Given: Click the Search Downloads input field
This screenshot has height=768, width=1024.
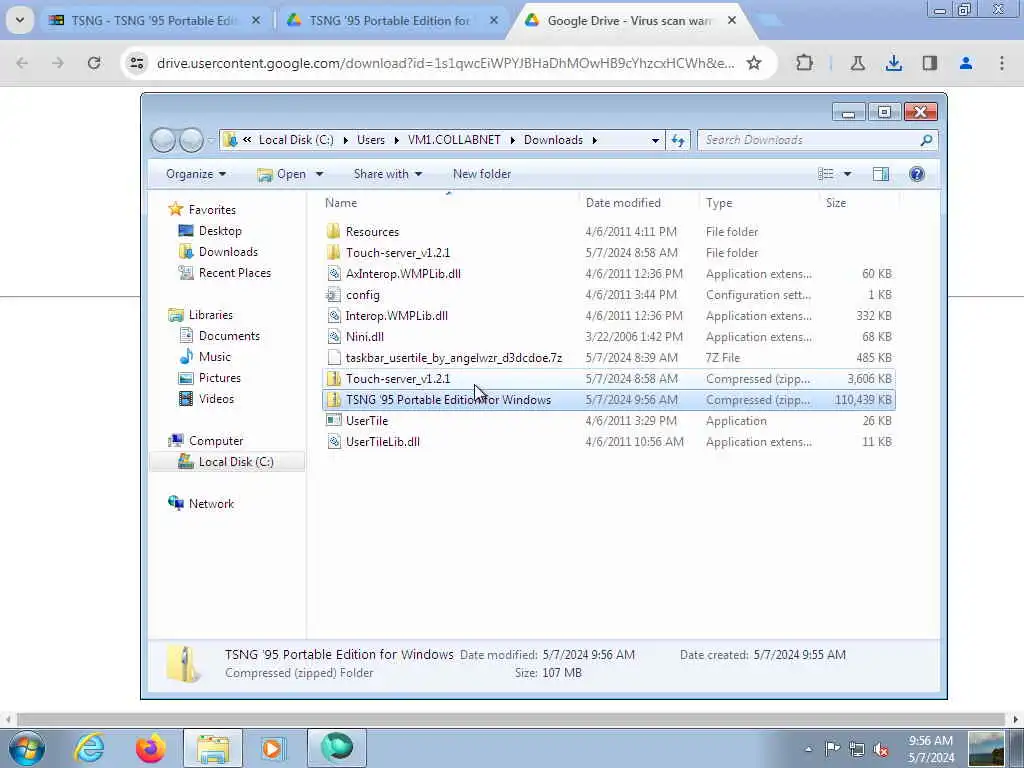Looking at the screenshot, I should click(810, 140).
